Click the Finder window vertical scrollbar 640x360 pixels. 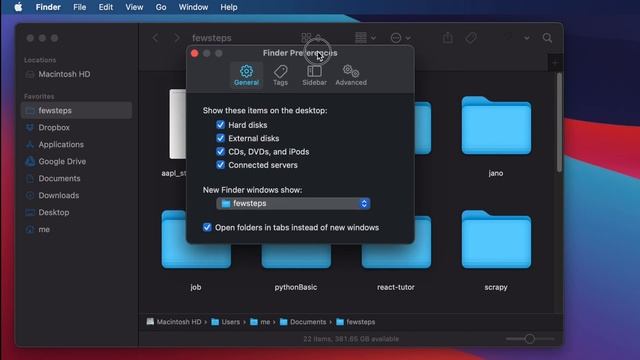click(559, 123)
